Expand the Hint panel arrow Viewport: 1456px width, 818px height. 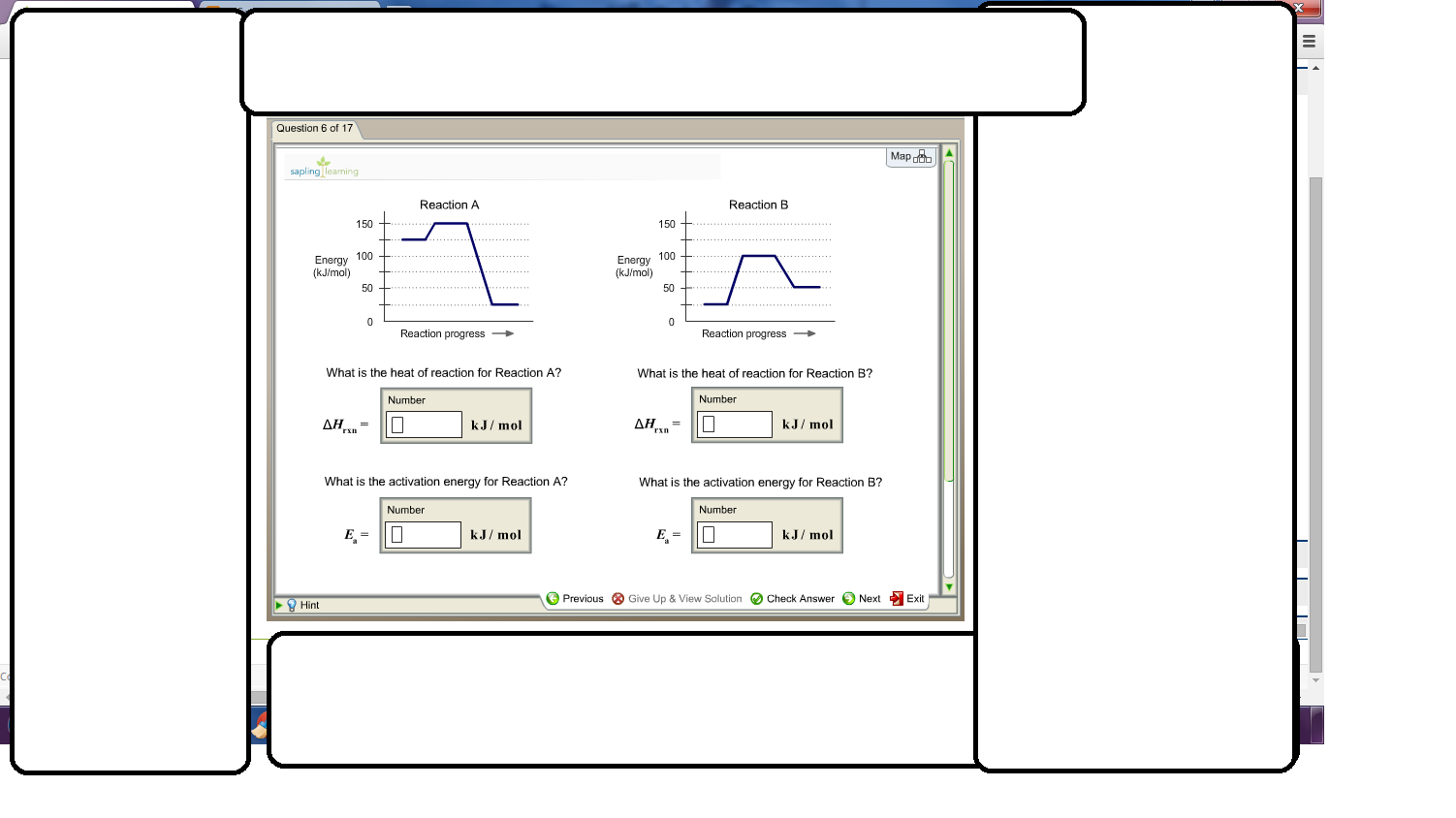pyautogui.click(x=279, y=605)
